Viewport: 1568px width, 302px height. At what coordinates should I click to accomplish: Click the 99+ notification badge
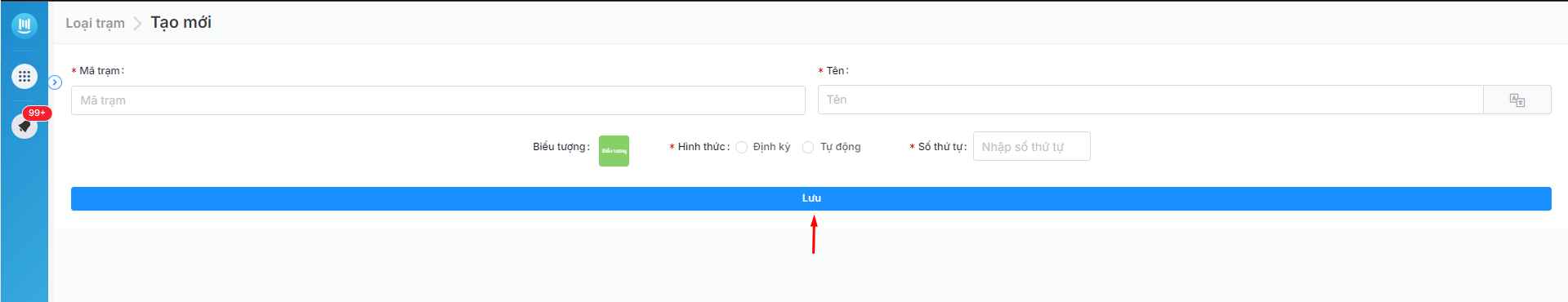click(37, 113)
